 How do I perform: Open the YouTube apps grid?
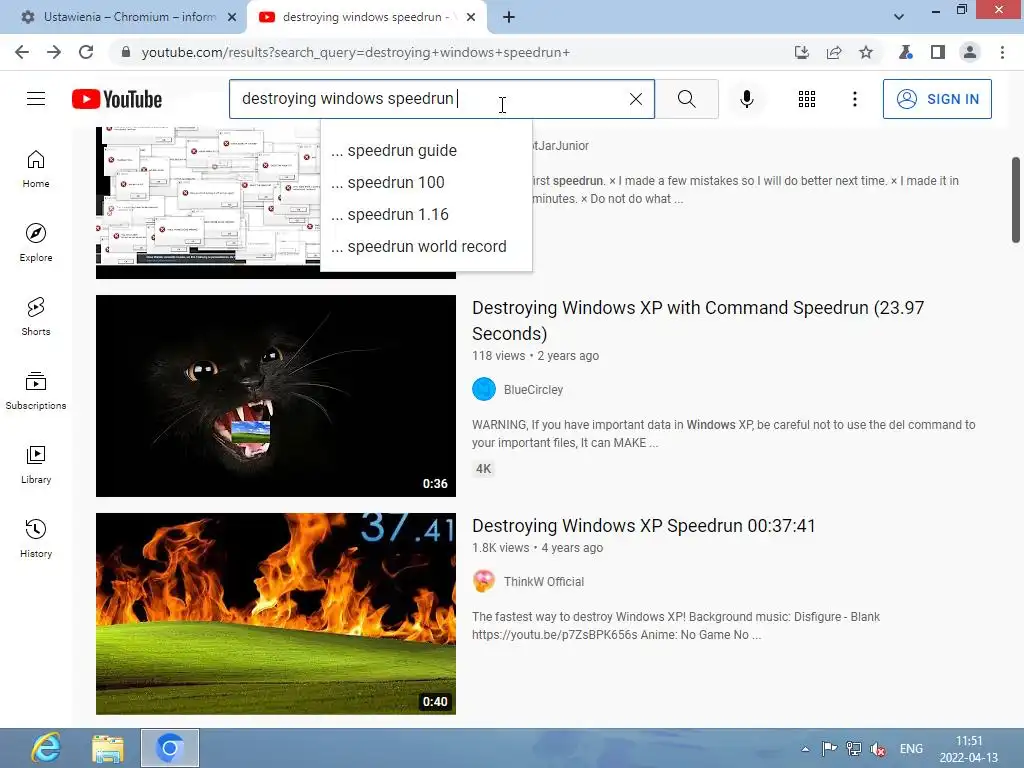807,99
